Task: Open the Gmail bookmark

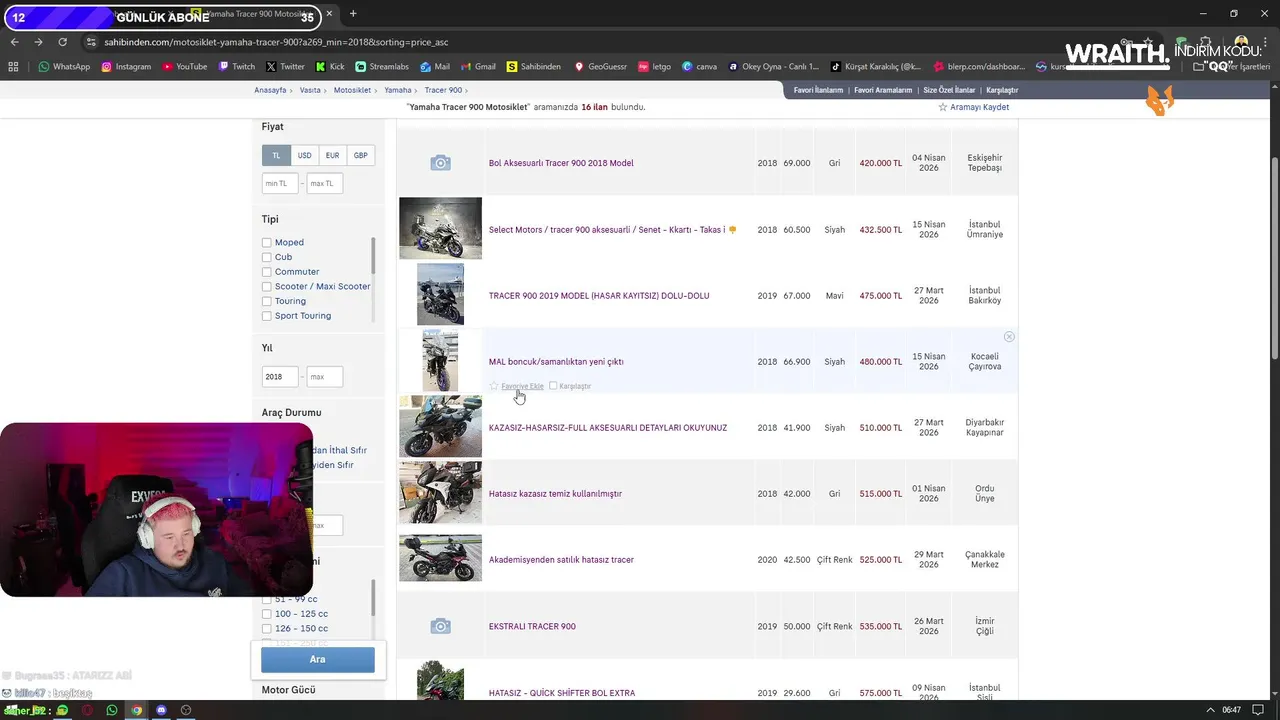Action: click(x=478, y=67)
